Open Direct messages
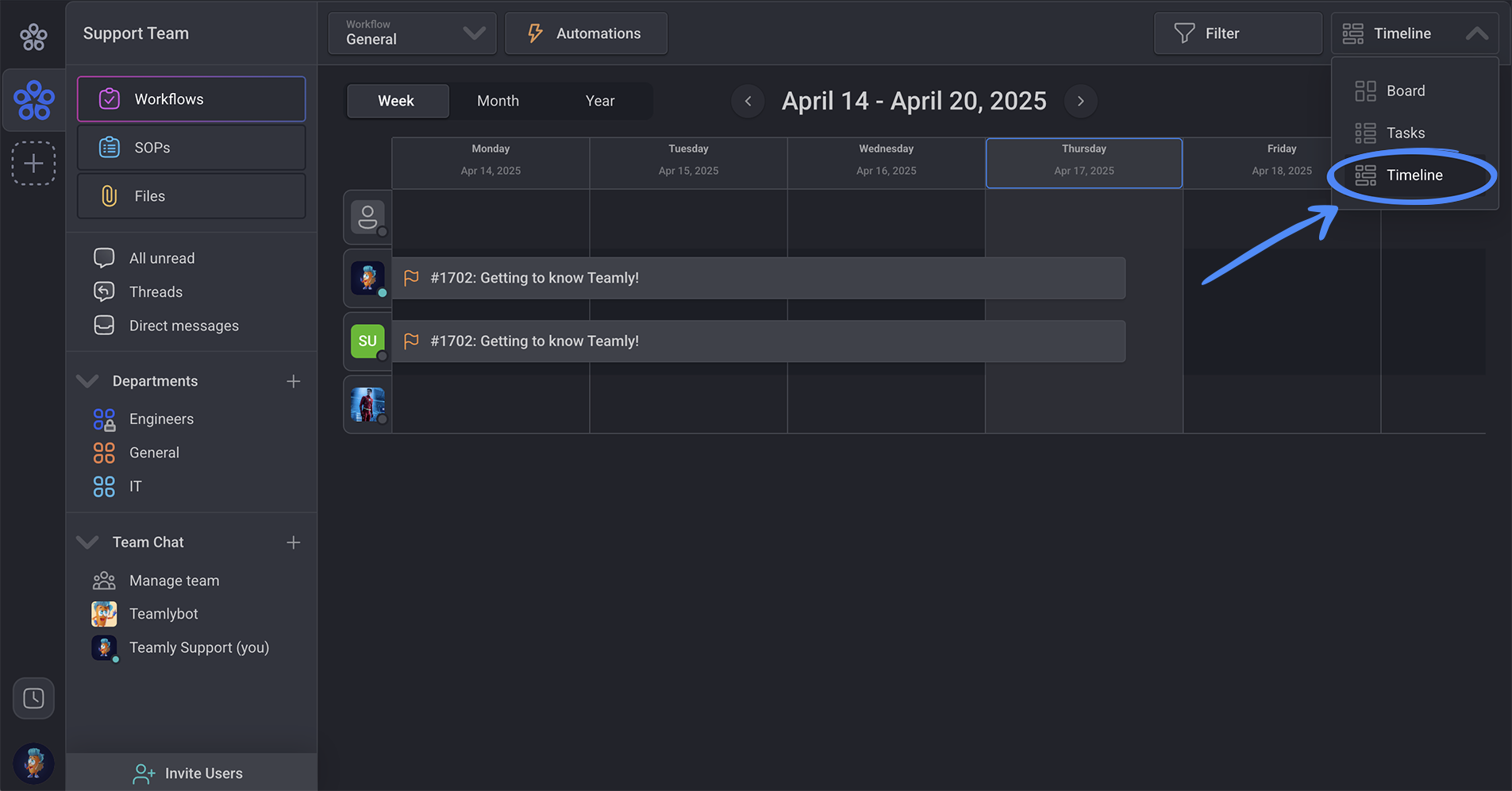Viewport: 1512px width, 791px height. [x=184, y=326]
